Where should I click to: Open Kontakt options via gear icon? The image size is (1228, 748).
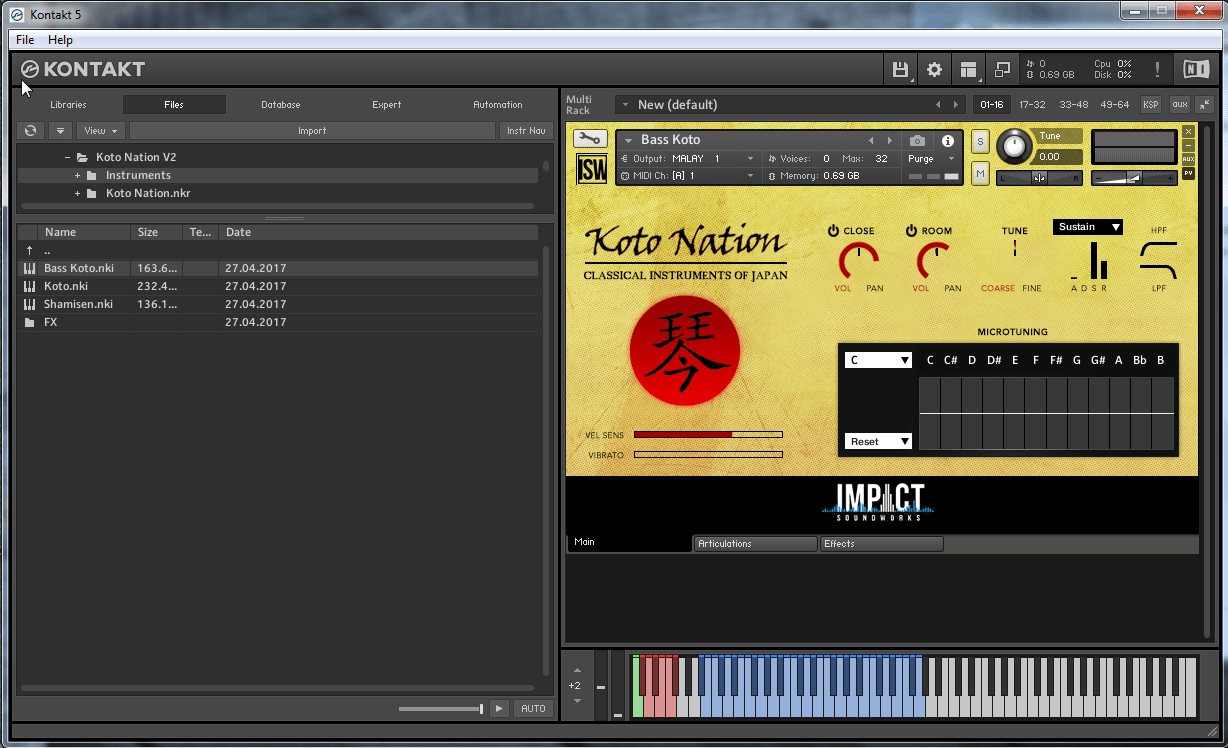click(x=935, y=70)
